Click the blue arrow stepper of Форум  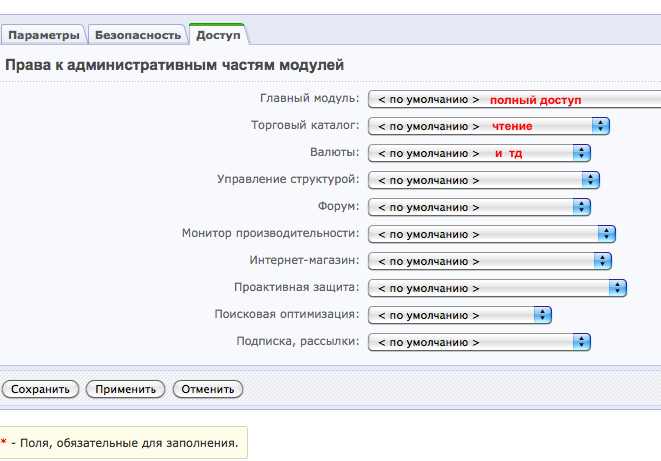pyautogui.click(x=582, y=207)
